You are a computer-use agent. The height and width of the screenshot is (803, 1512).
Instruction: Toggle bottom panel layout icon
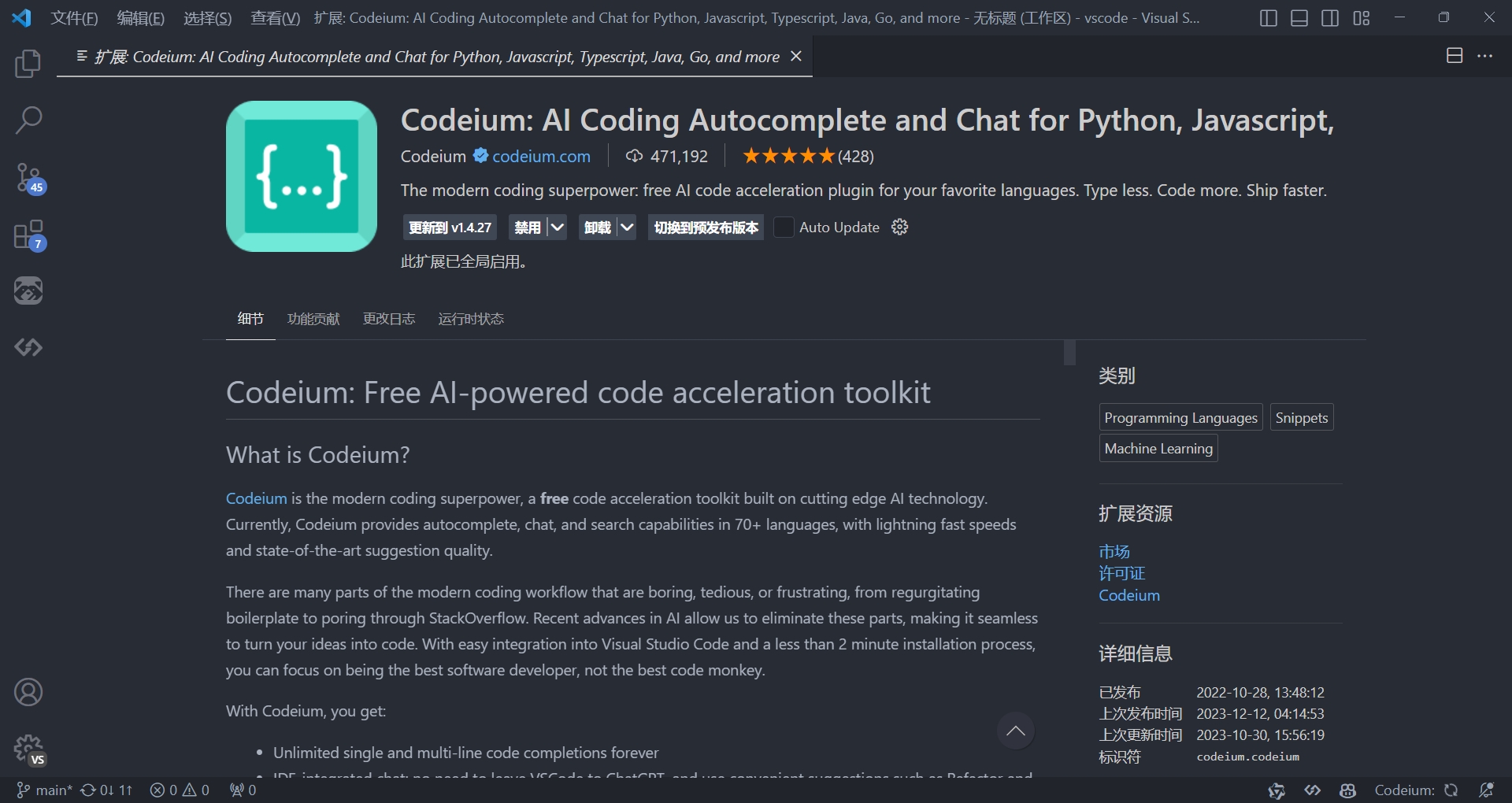click(1299, 18)
